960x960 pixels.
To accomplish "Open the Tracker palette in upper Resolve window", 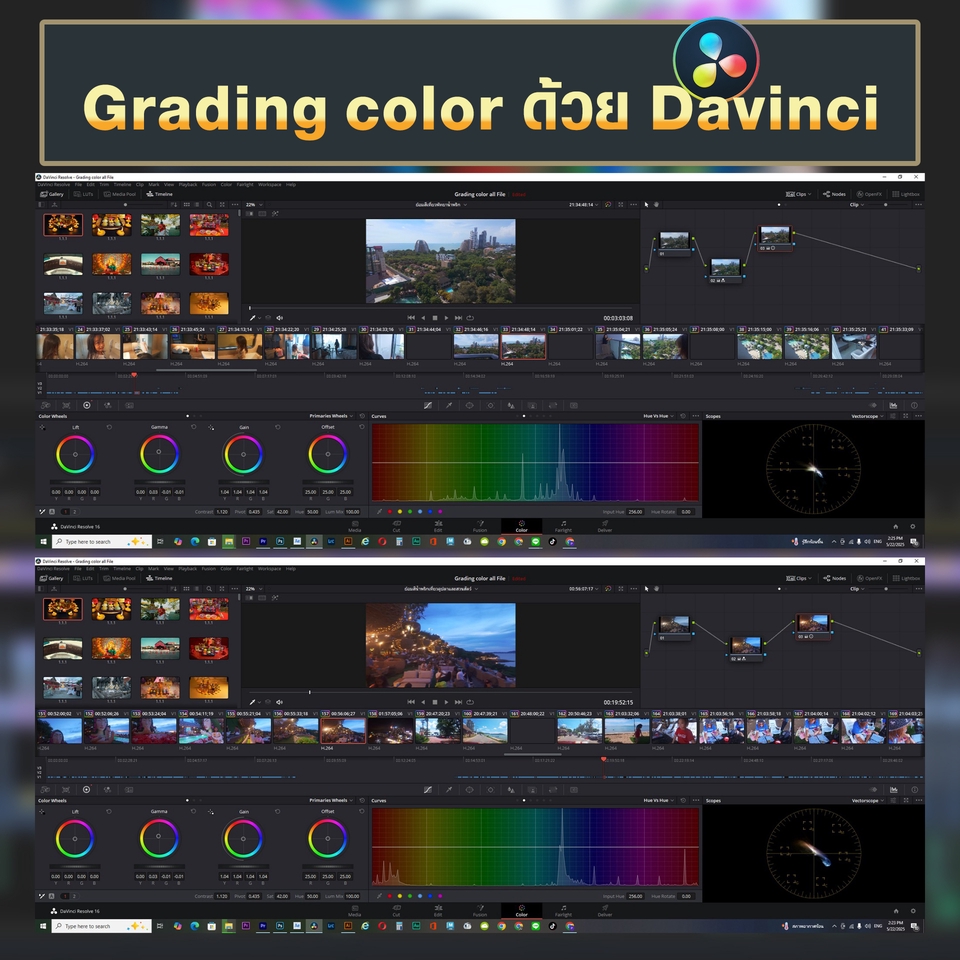I will click(x=490, y=405).
